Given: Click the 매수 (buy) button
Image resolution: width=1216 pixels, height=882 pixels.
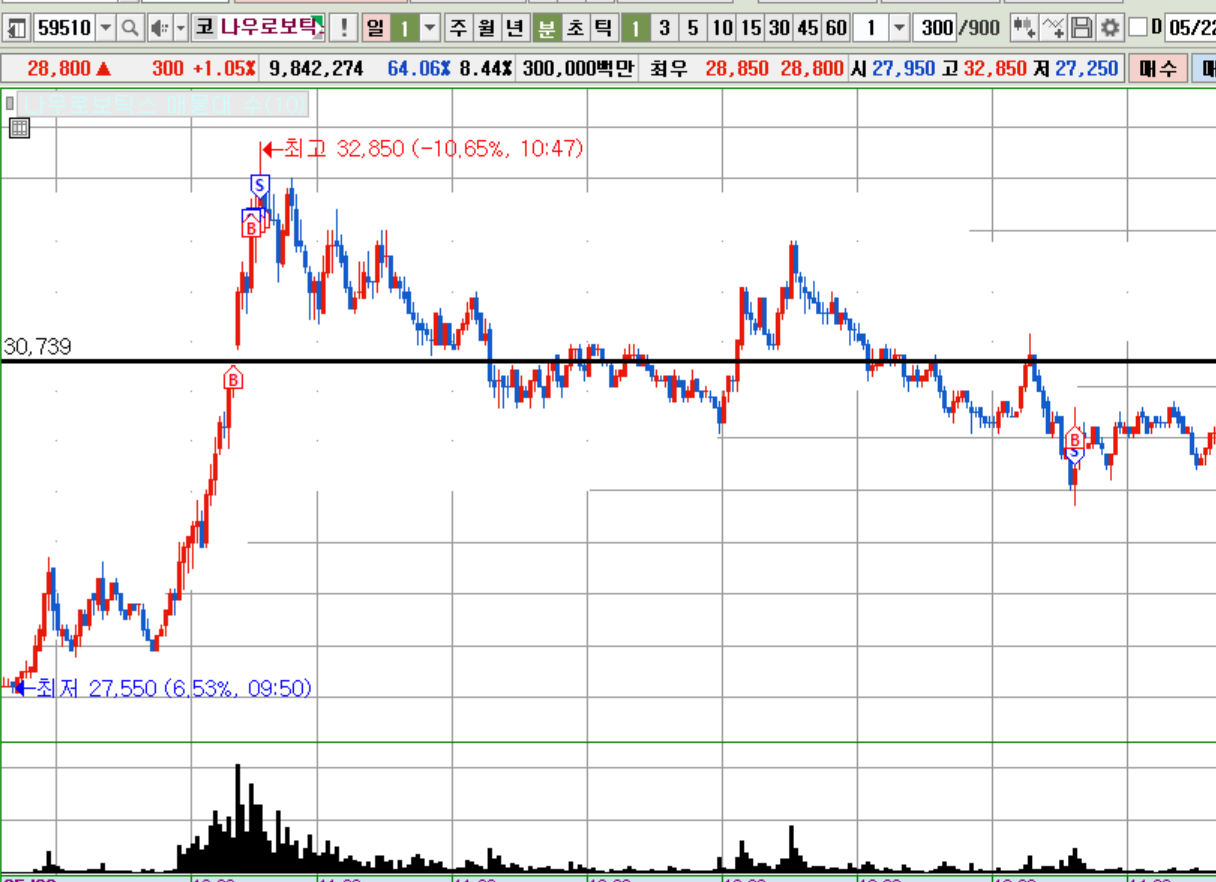Looking at the screenshot, I should (1156, 69).
